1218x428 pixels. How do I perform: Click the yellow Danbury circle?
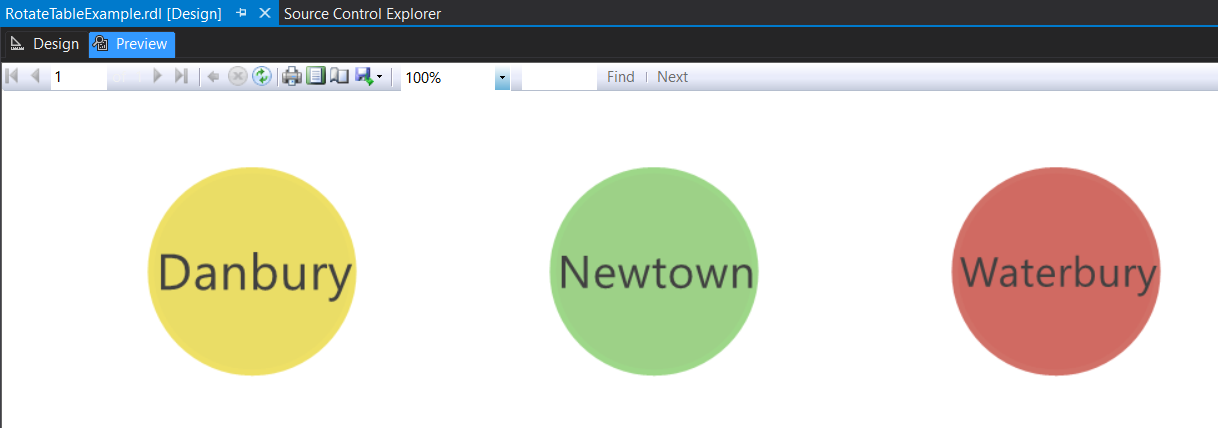click(251, 271)
